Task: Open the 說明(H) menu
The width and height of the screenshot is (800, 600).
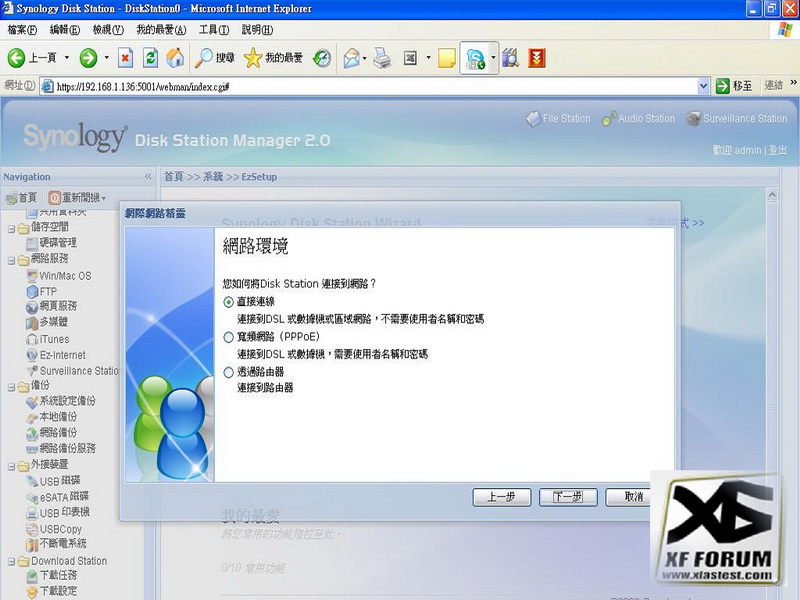Action: click(x=257, y=30)
